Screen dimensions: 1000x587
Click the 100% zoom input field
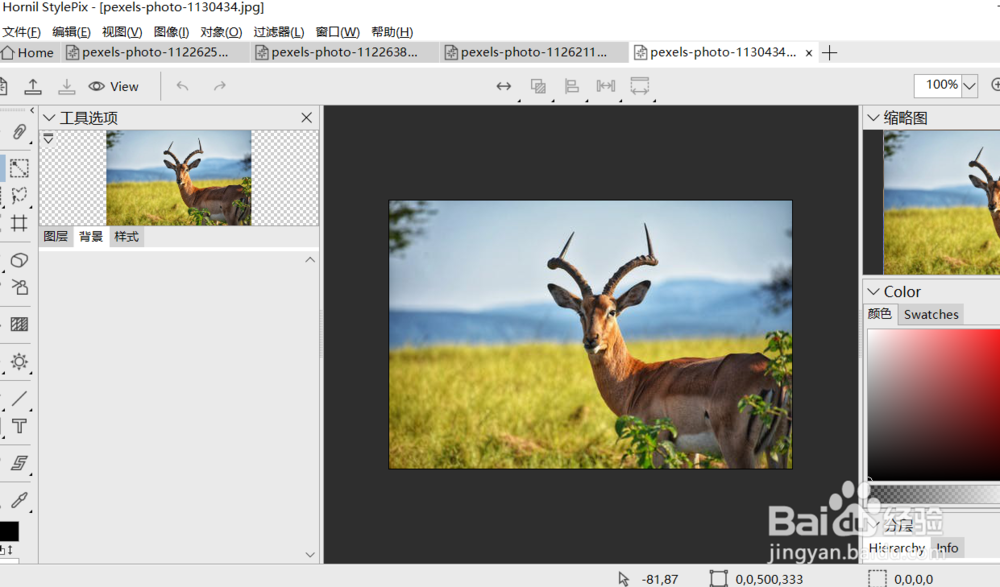[x=938, y=85]
